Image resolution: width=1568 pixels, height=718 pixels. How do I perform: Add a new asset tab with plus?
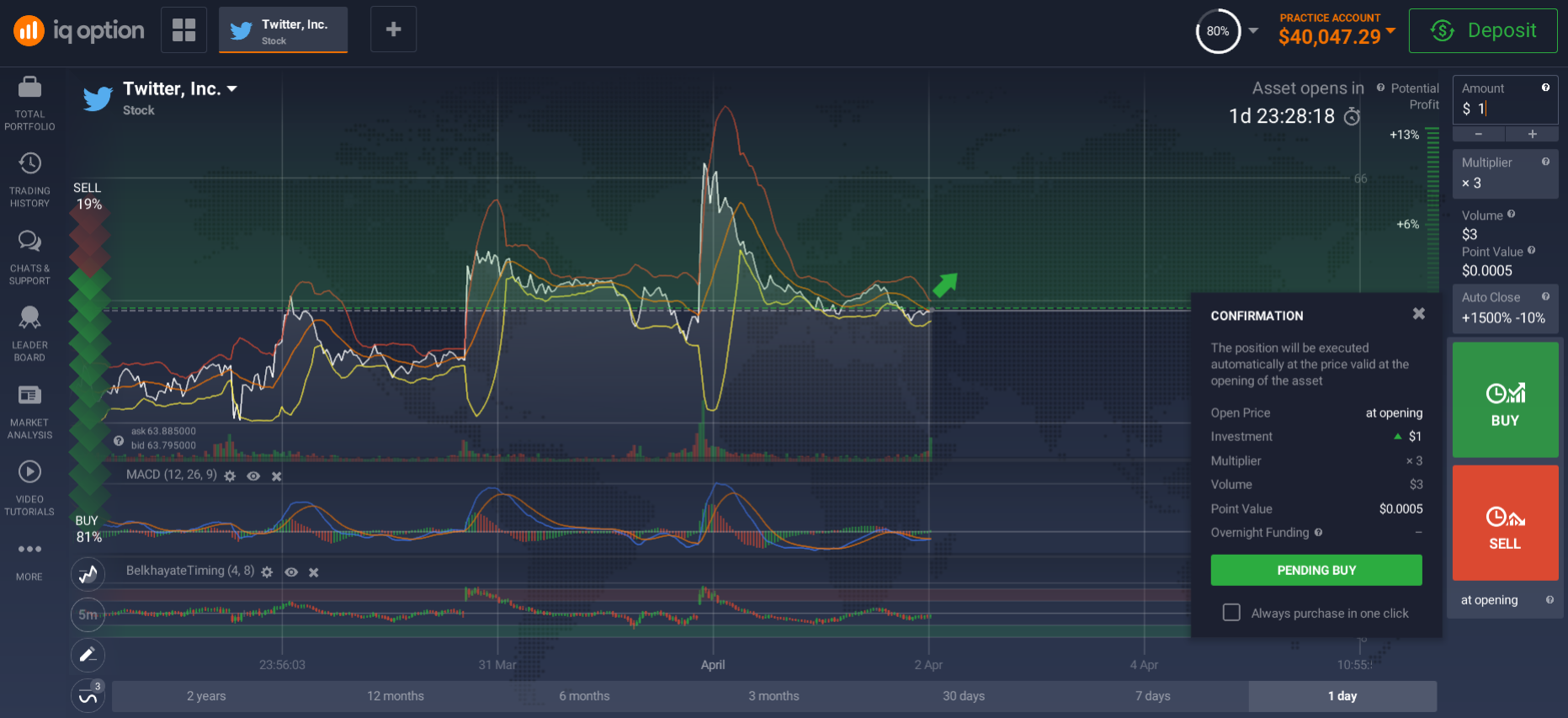tap(393, 29)
